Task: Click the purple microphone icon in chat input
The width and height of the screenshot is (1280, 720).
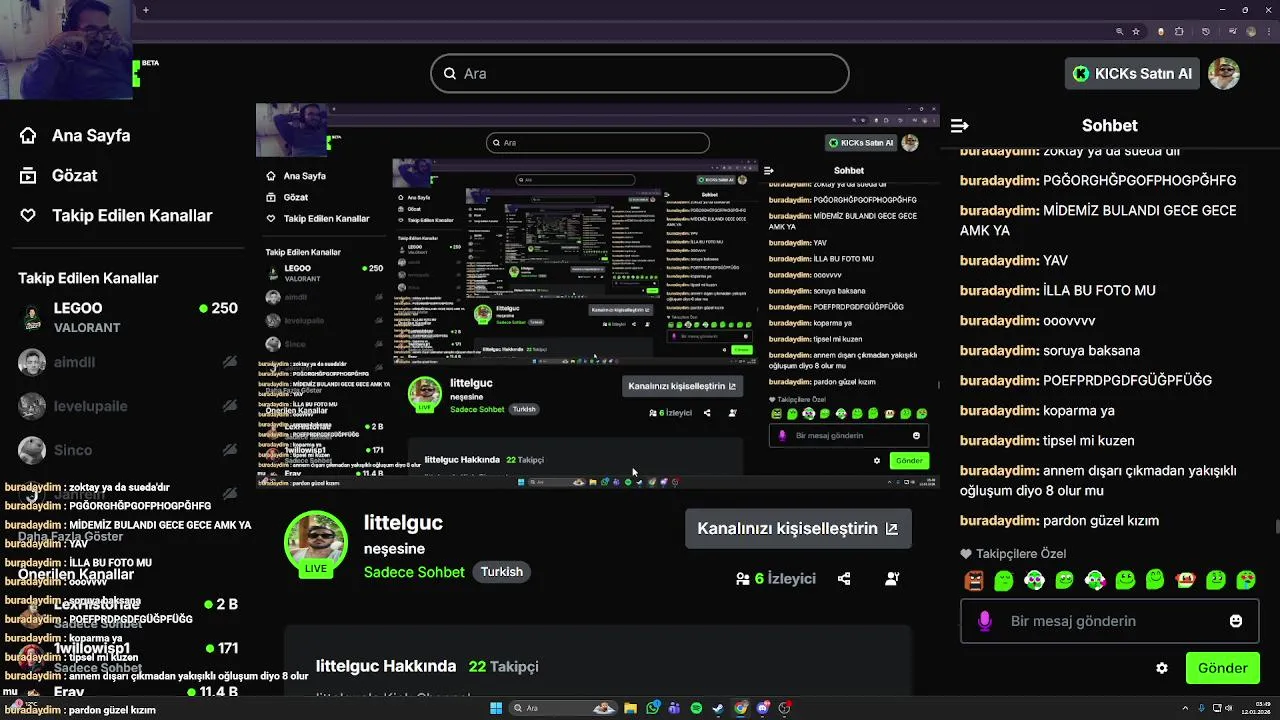Action: 985,621
